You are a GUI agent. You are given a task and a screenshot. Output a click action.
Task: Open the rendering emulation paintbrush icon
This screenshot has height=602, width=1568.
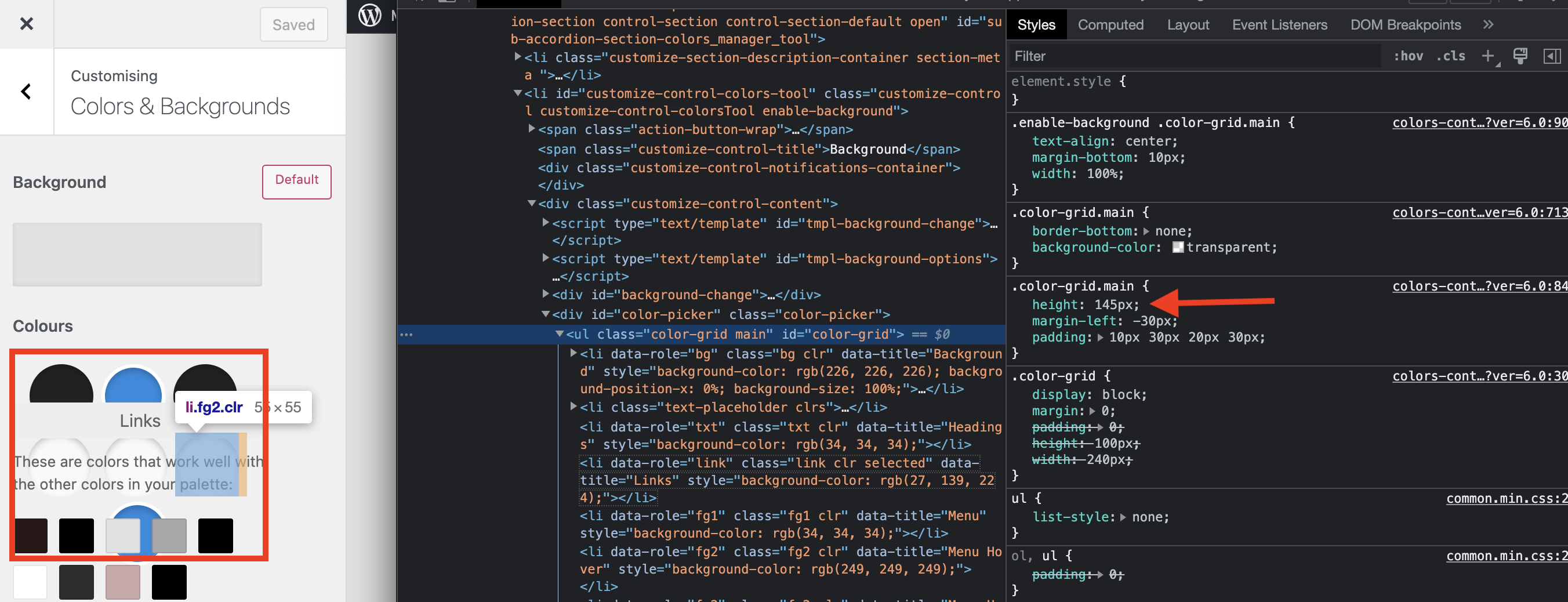pyautogui.click(x=1520, y=56)
